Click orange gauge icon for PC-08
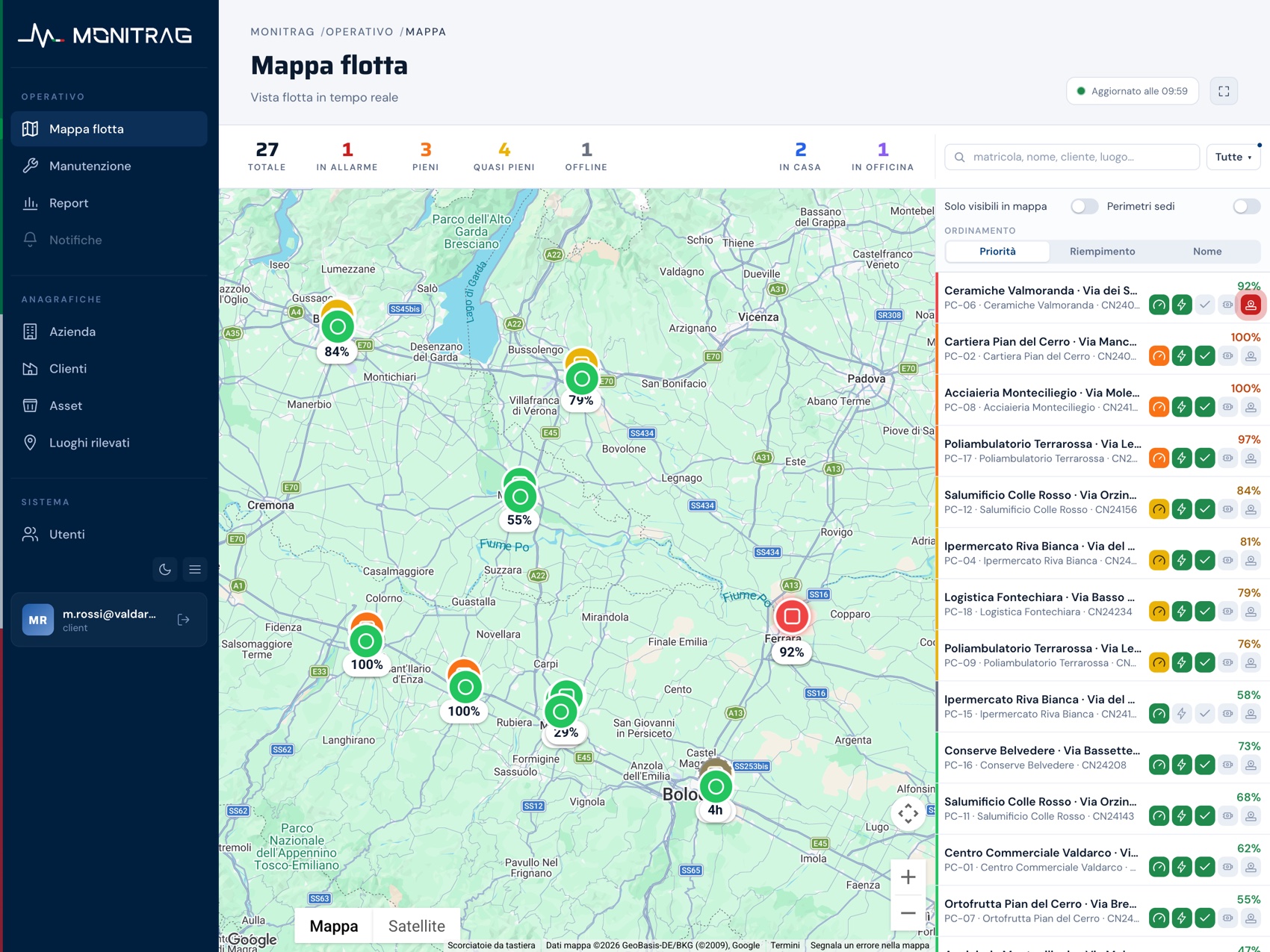Screen dimensions: 1270x952 click(1159, 407)
